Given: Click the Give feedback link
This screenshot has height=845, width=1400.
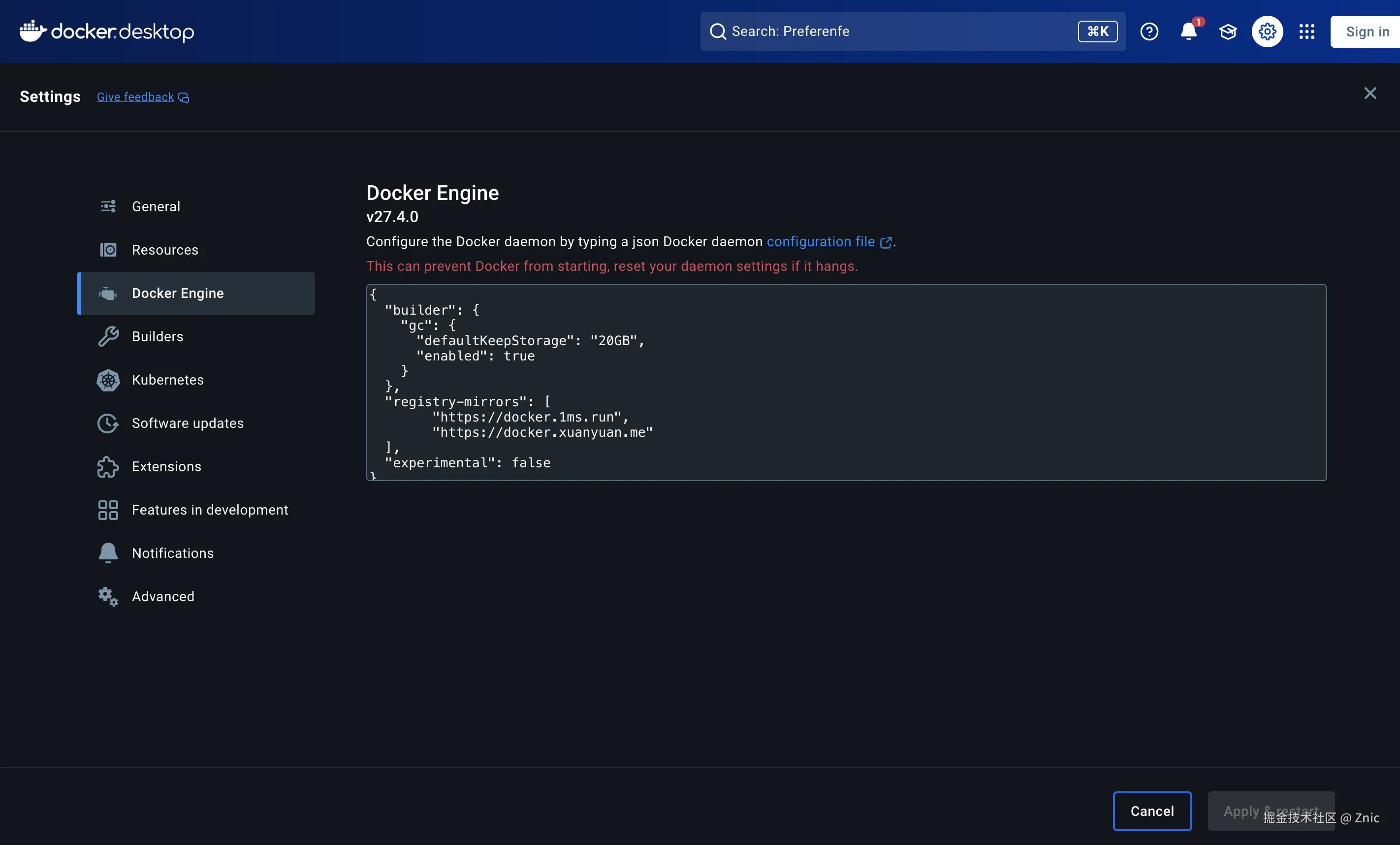Looking at the screenshot, I should click(135, 97).
